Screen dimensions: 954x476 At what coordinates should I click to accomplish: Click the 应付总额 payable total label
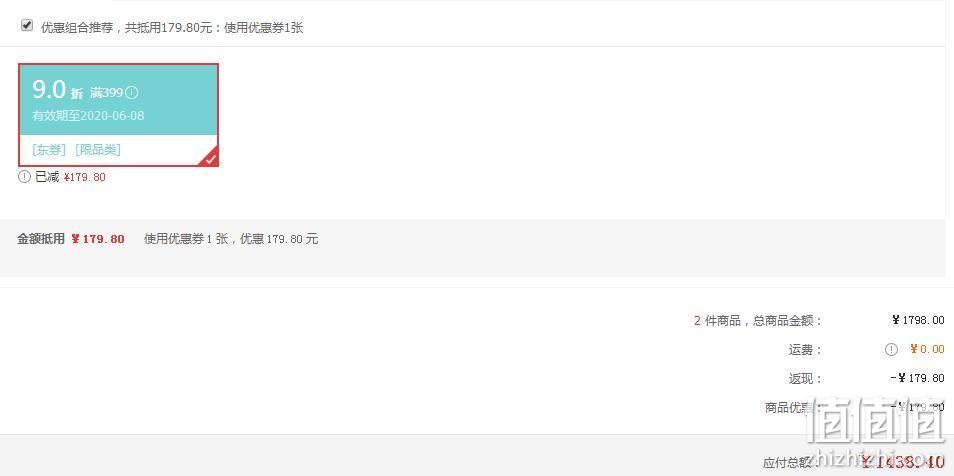(789, 463)
